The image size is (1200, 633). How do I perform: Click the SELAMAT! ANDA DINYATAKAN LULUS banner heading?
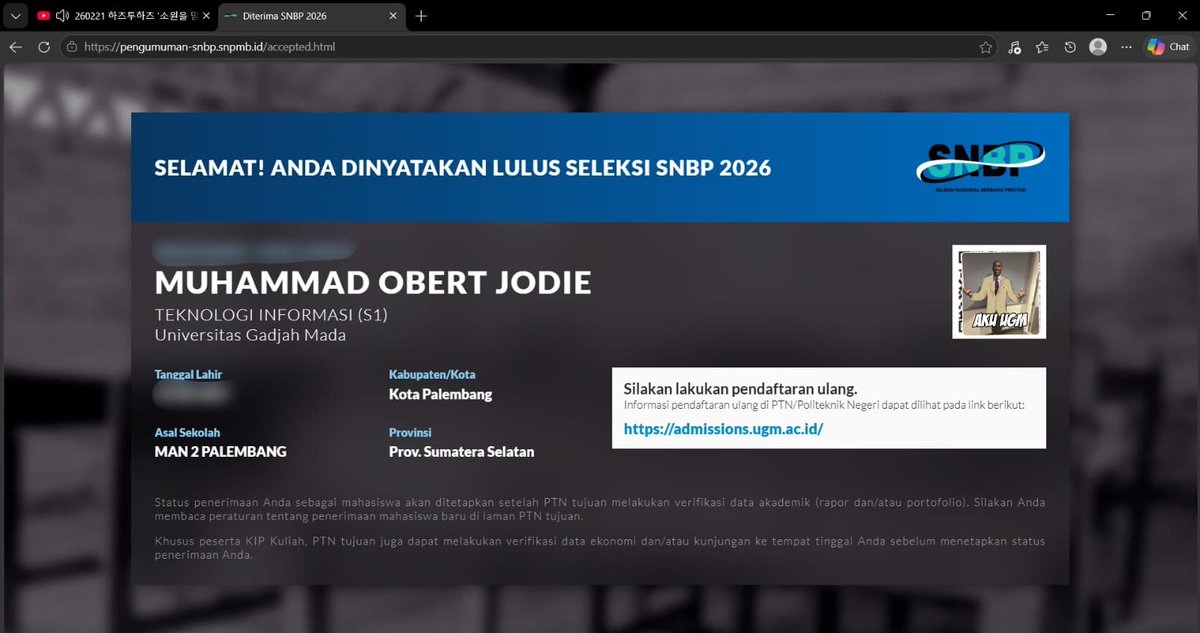(x=463, y=167)
